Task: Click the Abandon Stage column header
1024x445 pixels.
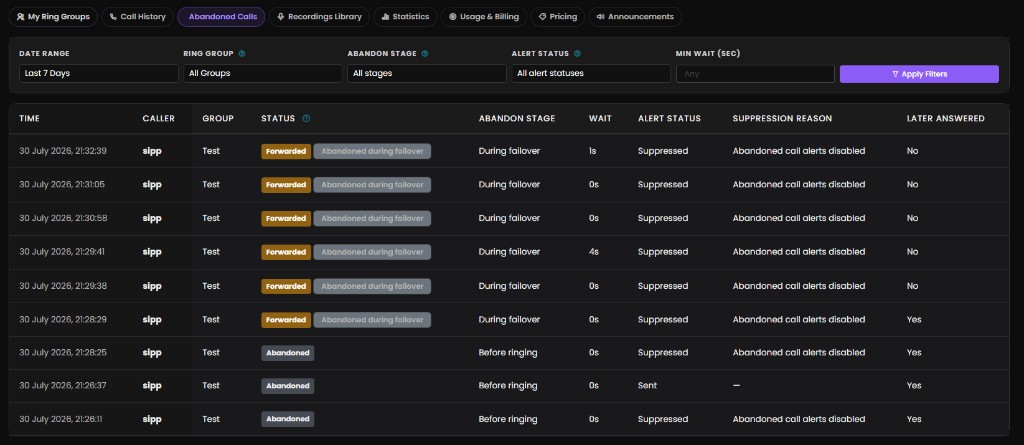Action: (x=517, y=118)
